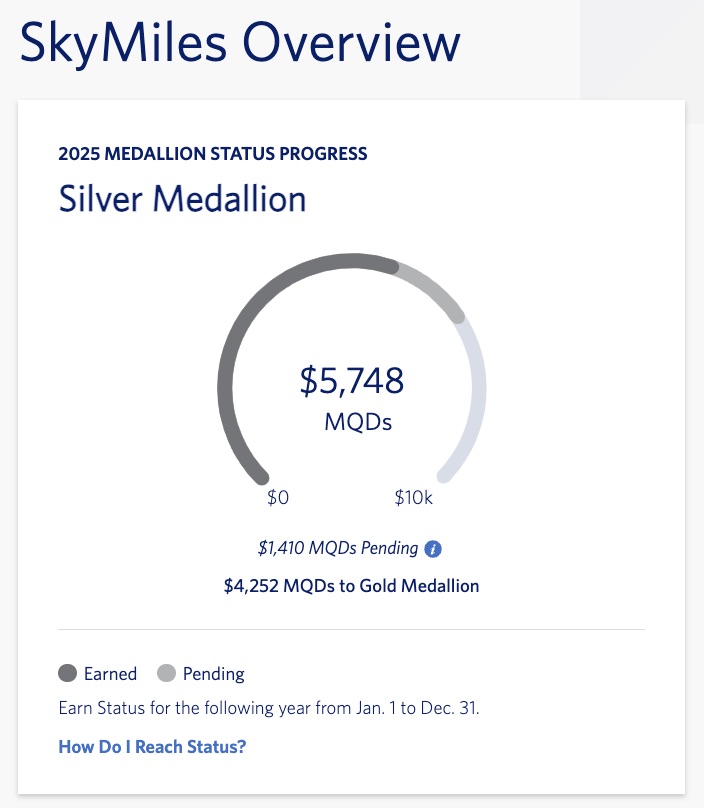
Task: Click the 'SkyMiles Overview' page title
Action: tap(239, 42)
